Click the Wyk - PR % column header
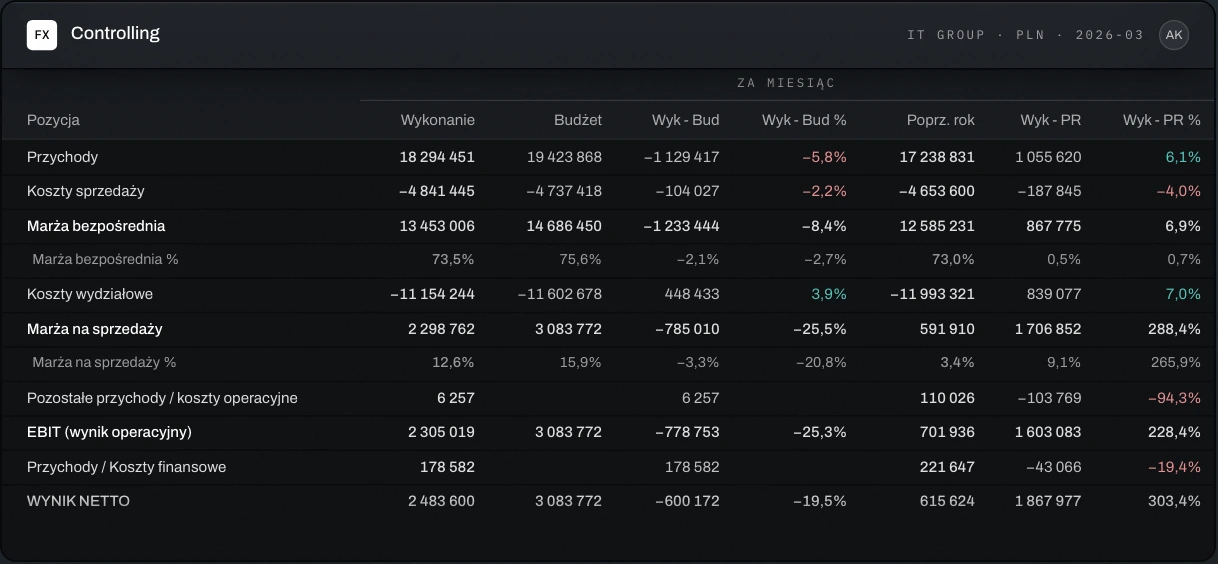The width and height of the screenshot is (1218, 564). (x=1162, y=120)
